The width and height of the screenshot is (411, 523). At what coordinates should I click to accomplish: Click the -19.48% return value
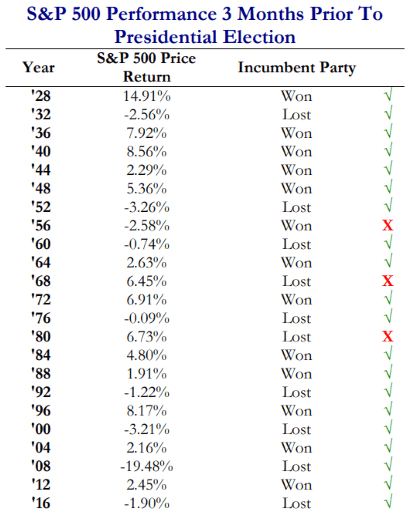[x=147, y=466]
